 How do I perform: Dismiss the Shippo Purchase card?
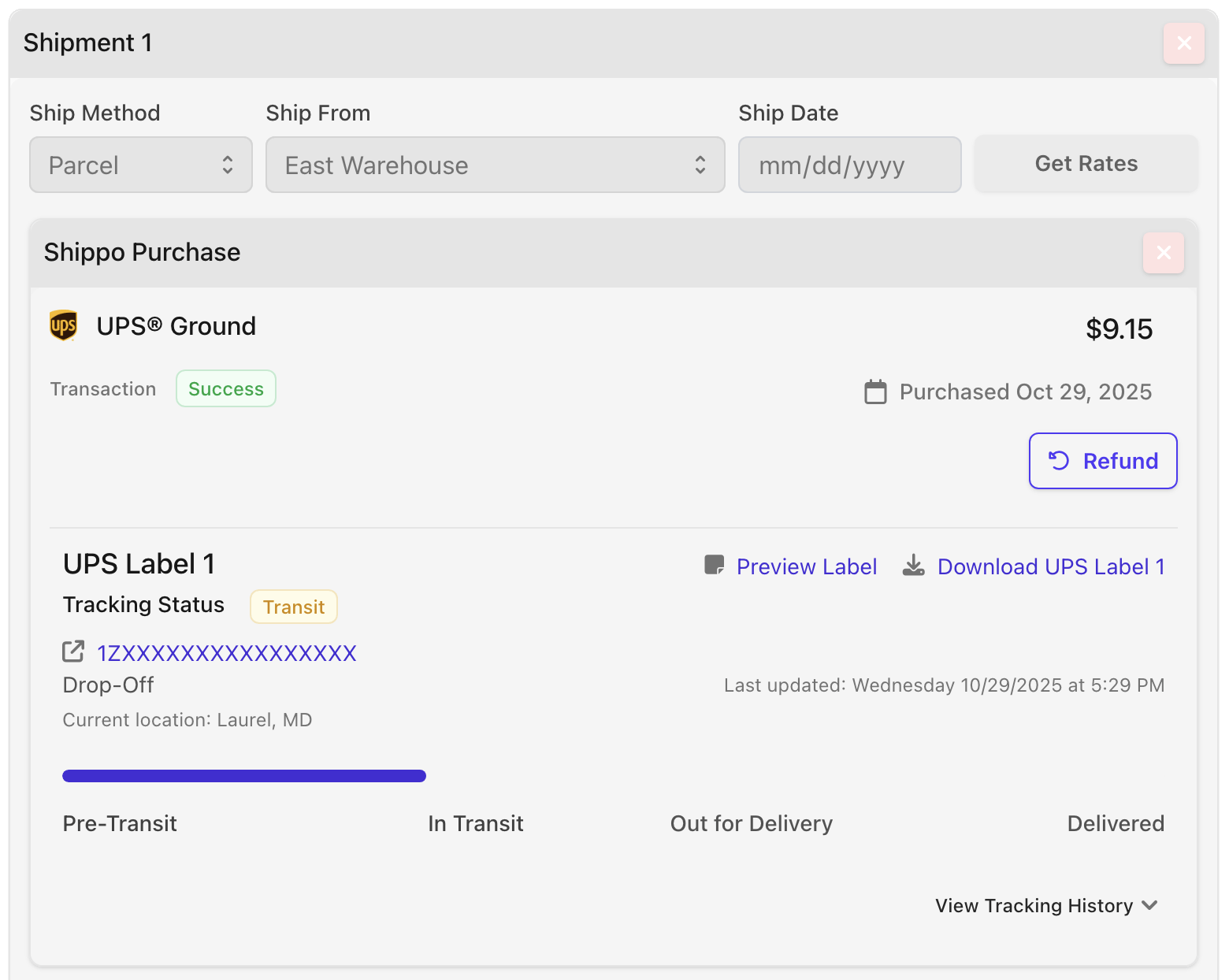(x=1163, y=253)
